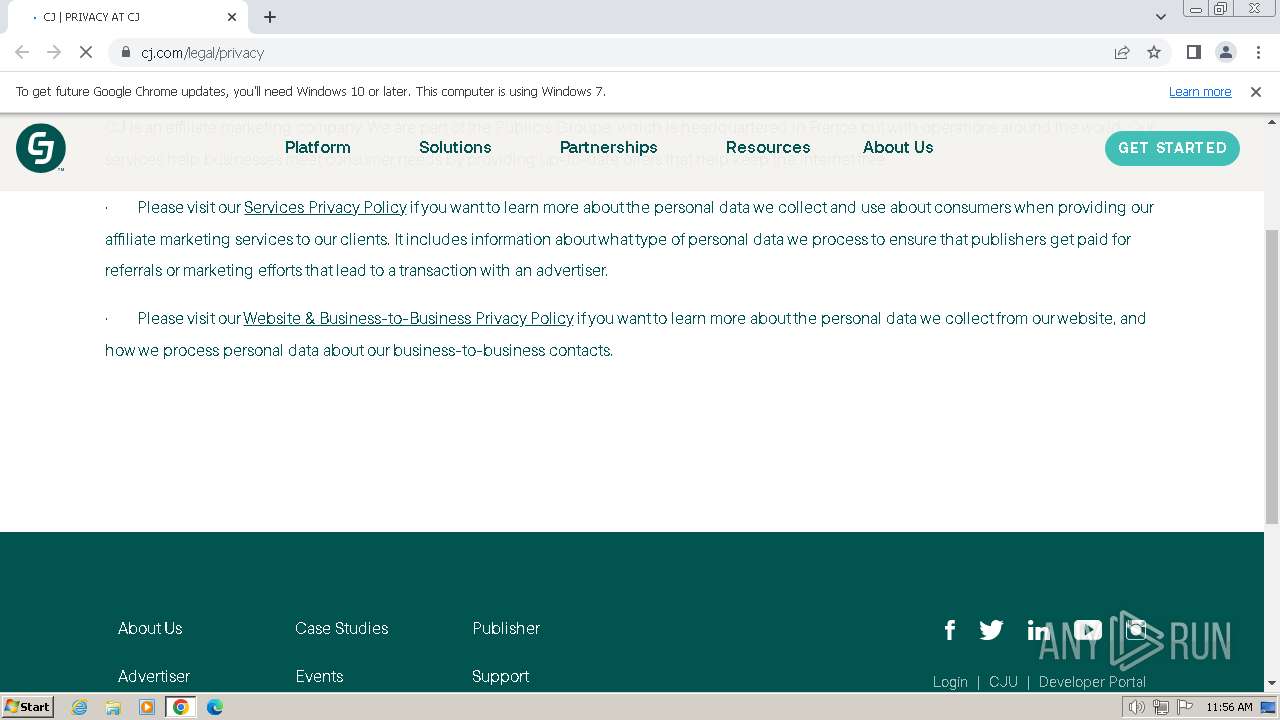This screenshot has height=720, width=1280.
Task: Open the Chrome profile avatar
Action: [x=1225, y=52]
